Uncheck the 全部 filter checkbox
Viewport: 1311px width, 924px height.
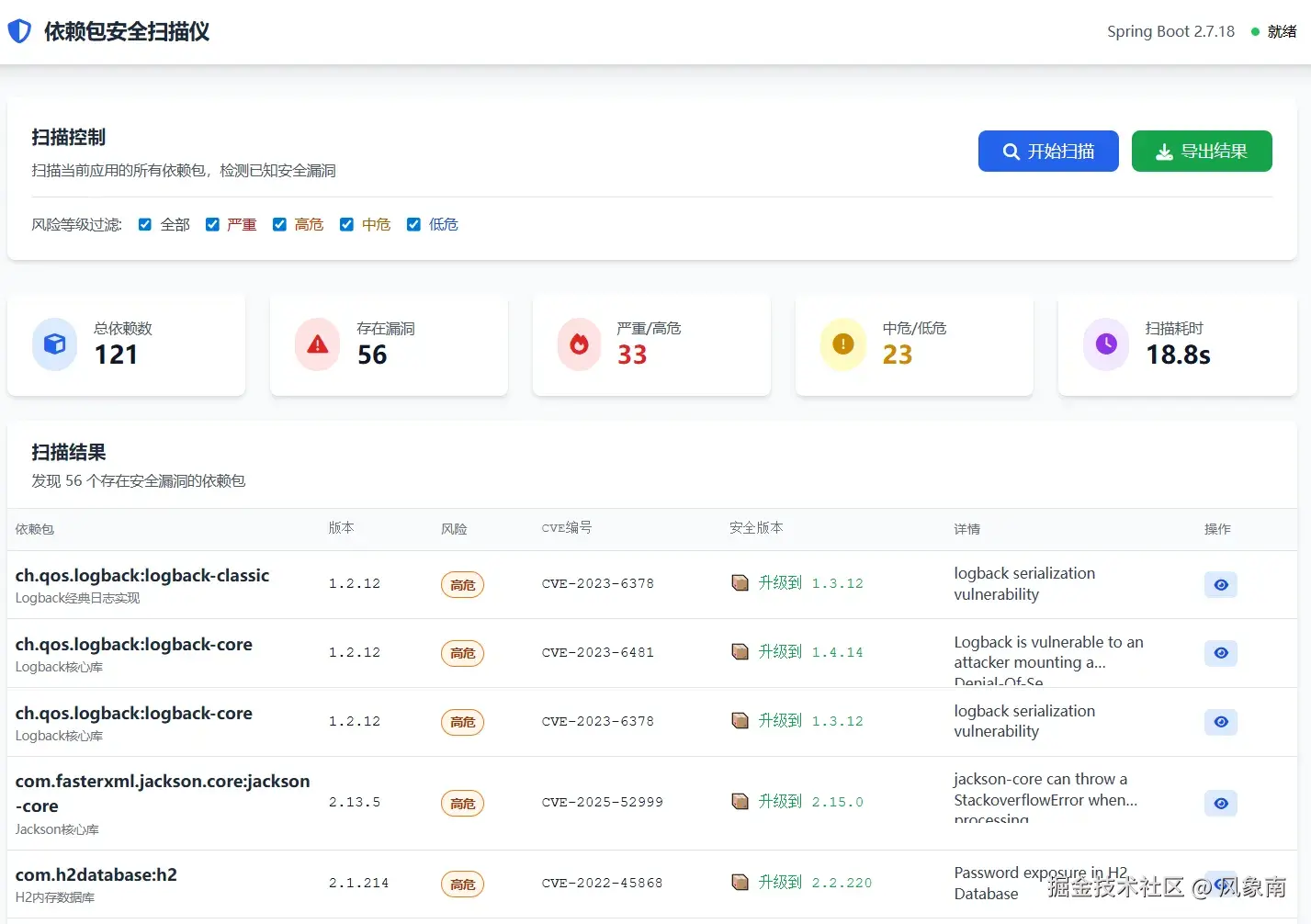click(x=145, y=225)
